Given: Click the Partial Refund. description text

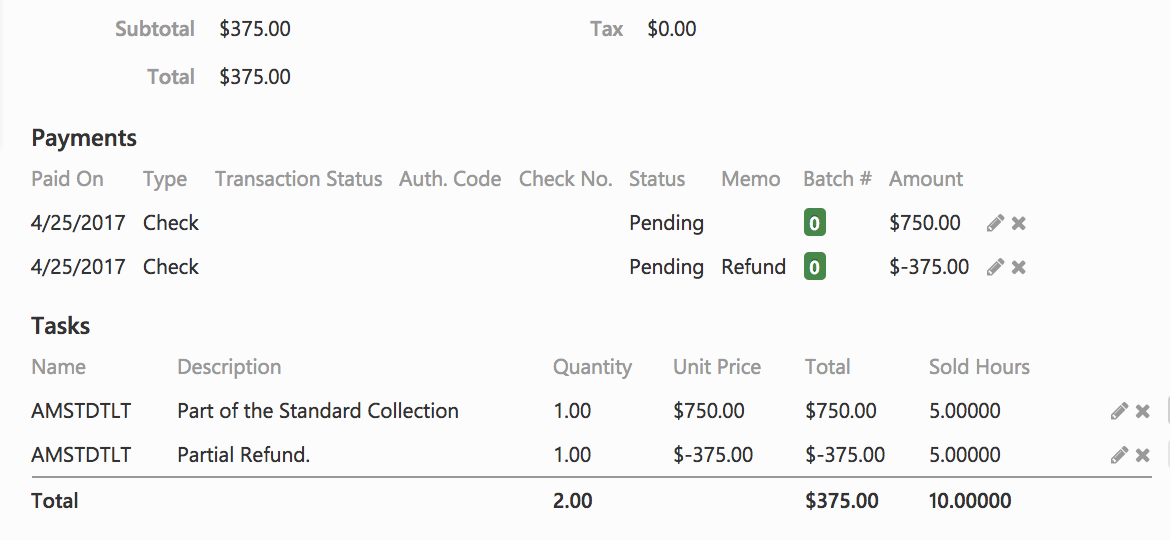Looking at the screenshot, I should coord(244,455).
